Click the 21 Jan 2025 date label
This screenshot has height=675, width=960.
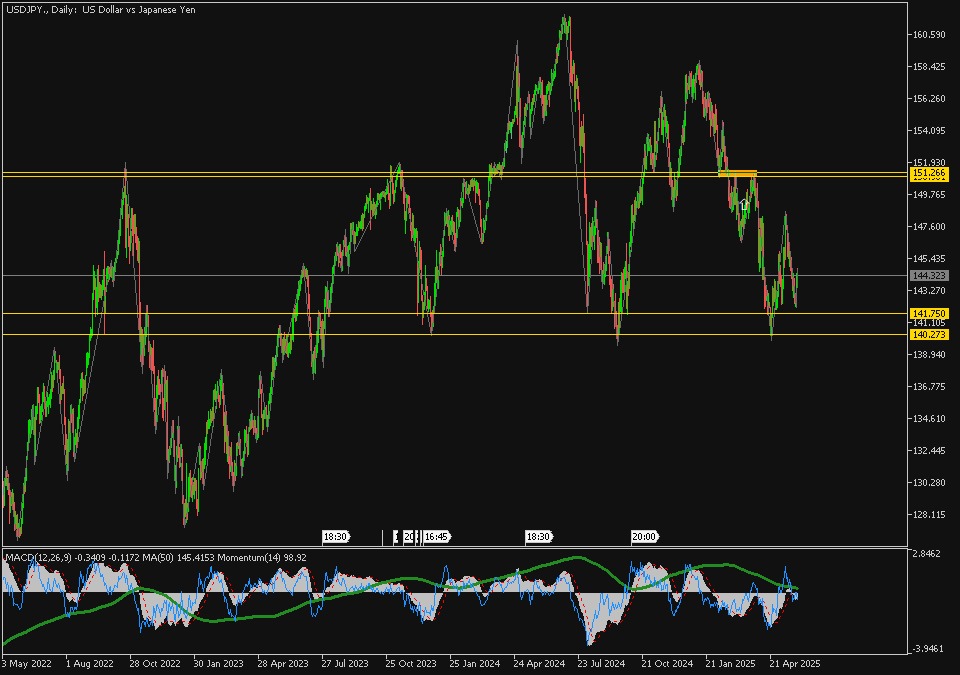[x=730, y=663]
